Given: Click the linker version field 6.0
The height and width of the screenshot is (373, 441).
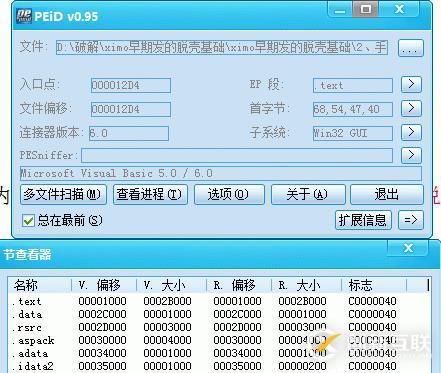Looking at the screenshot, I should [129, 133].
